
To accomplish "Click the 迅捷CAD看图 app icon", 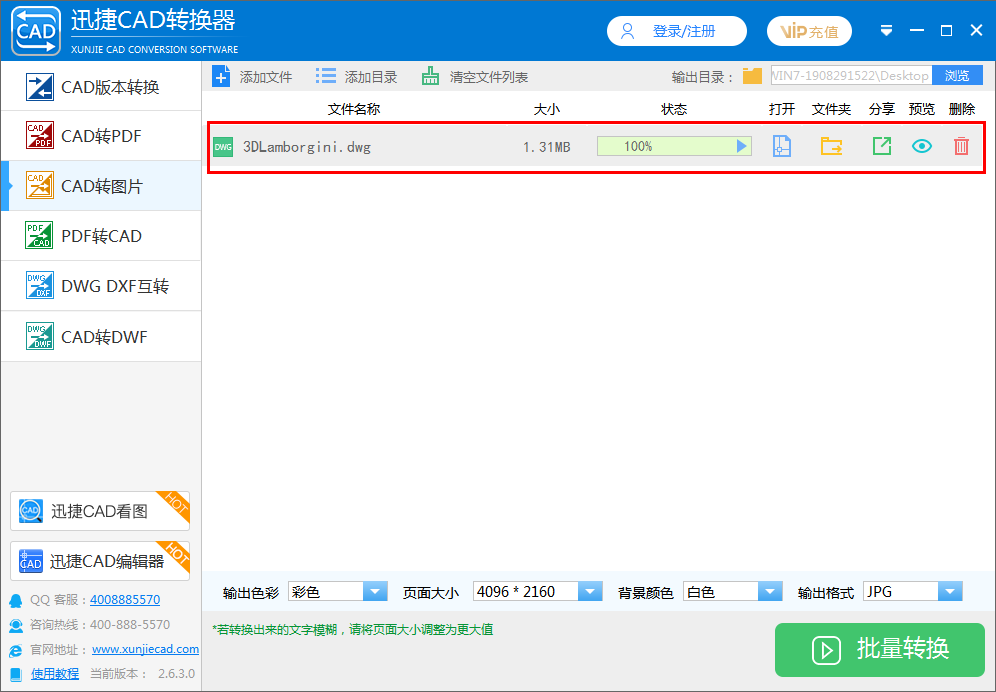I will pyautogui.click(x=30, y=510).
